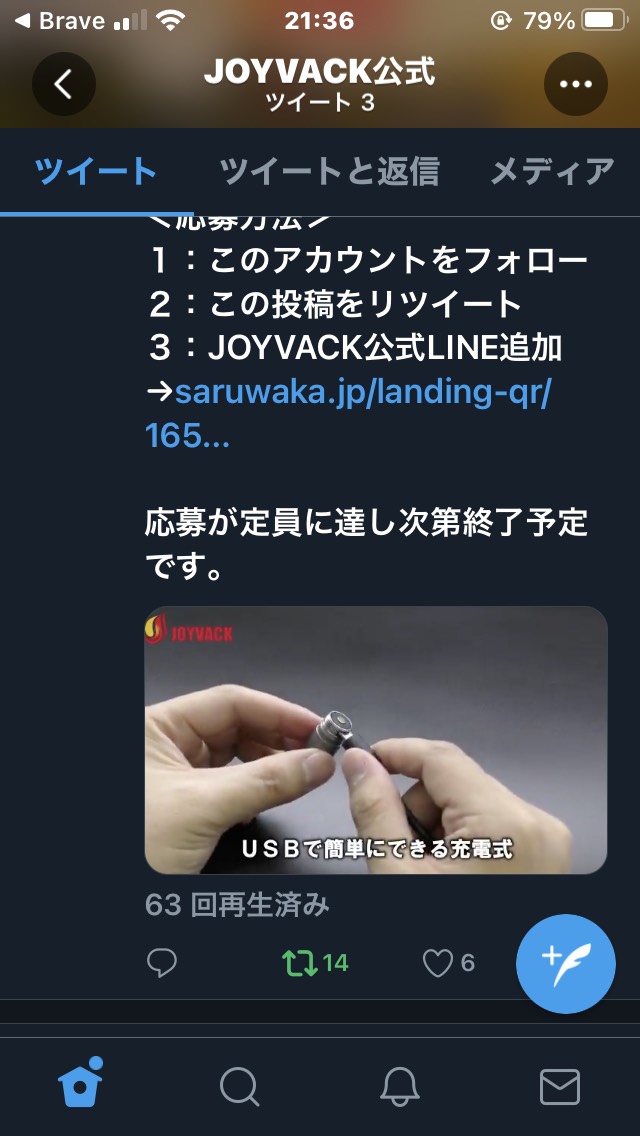The width and height of the screenshot is (640, 1136).
Task: Select the ツイート tab
Action: 96,172
